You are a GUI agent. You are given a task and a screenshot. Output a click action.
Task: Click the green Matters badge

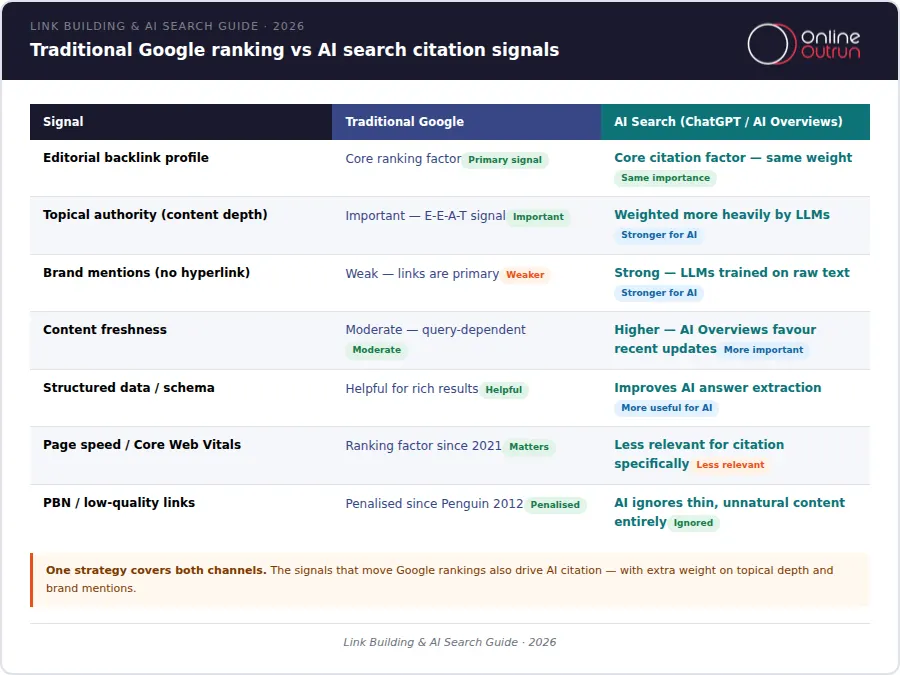(529, 447)
